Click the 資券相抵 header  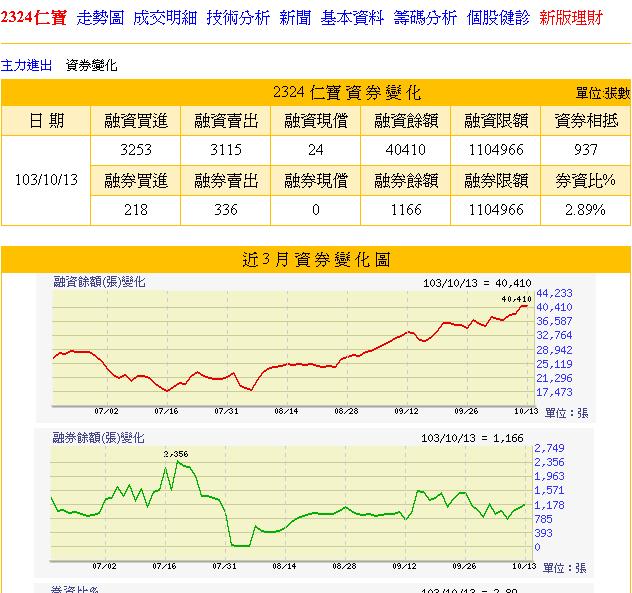pos(586,121)
